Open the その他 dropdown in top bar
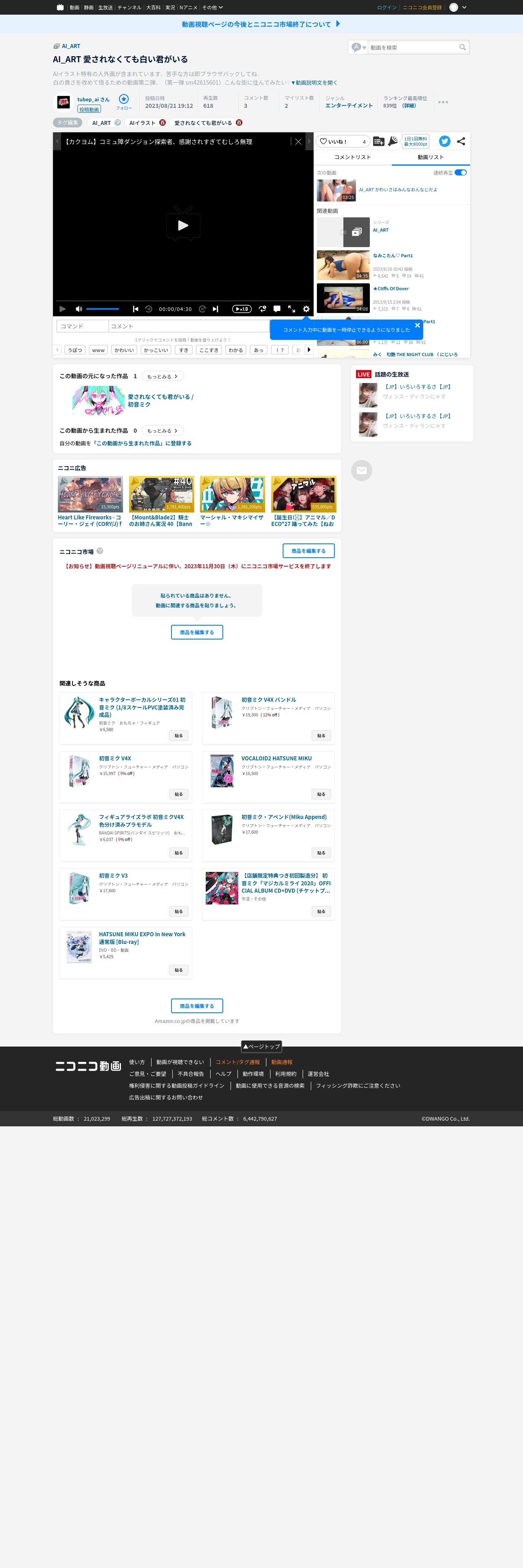The image size is (523, 1568). tap(213, 7)
